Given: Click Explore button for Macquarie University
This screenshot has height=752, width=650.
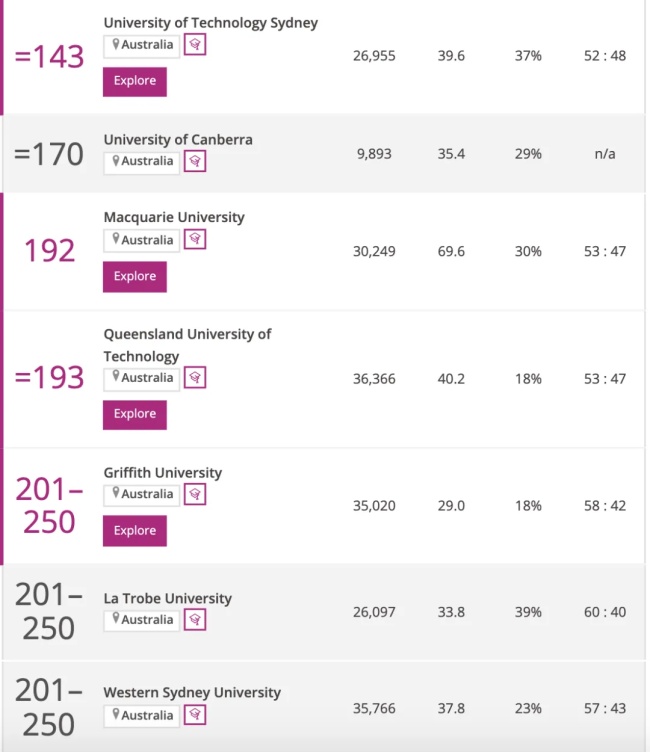Looking at the screenshot, I should (x=135, y=277).
